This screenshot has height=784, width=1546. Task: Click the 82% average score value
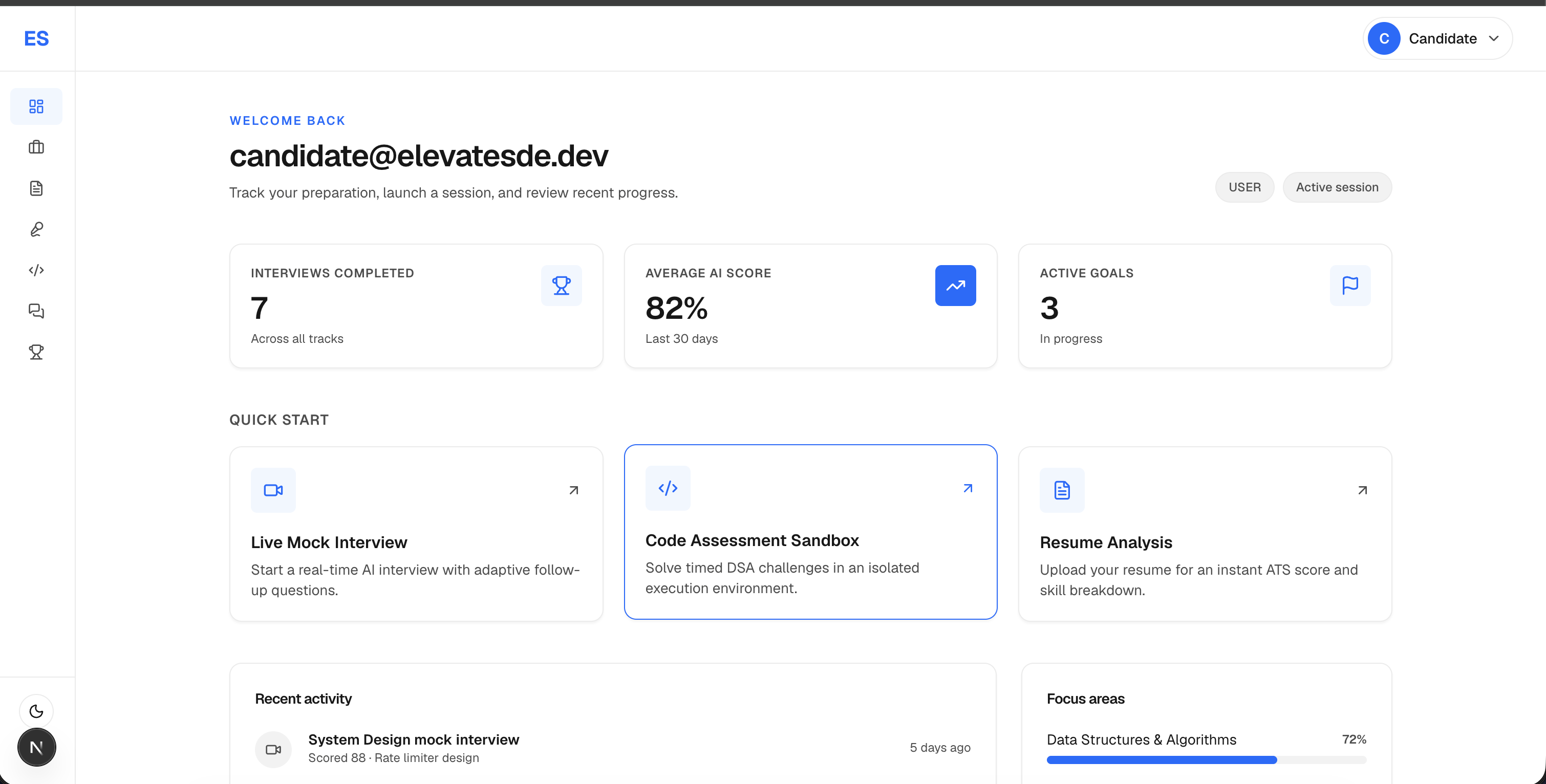[676, 308]
